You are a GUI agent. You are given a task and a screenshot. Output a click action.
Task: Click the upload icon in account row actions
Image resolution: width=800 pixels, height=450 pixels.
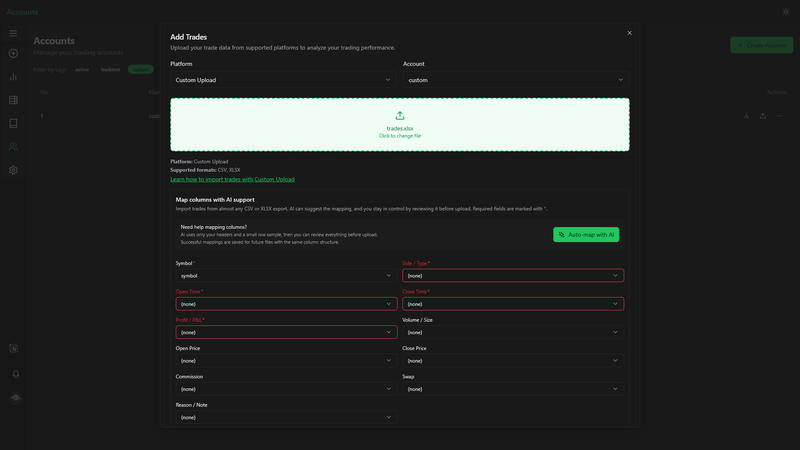(763, 116)
